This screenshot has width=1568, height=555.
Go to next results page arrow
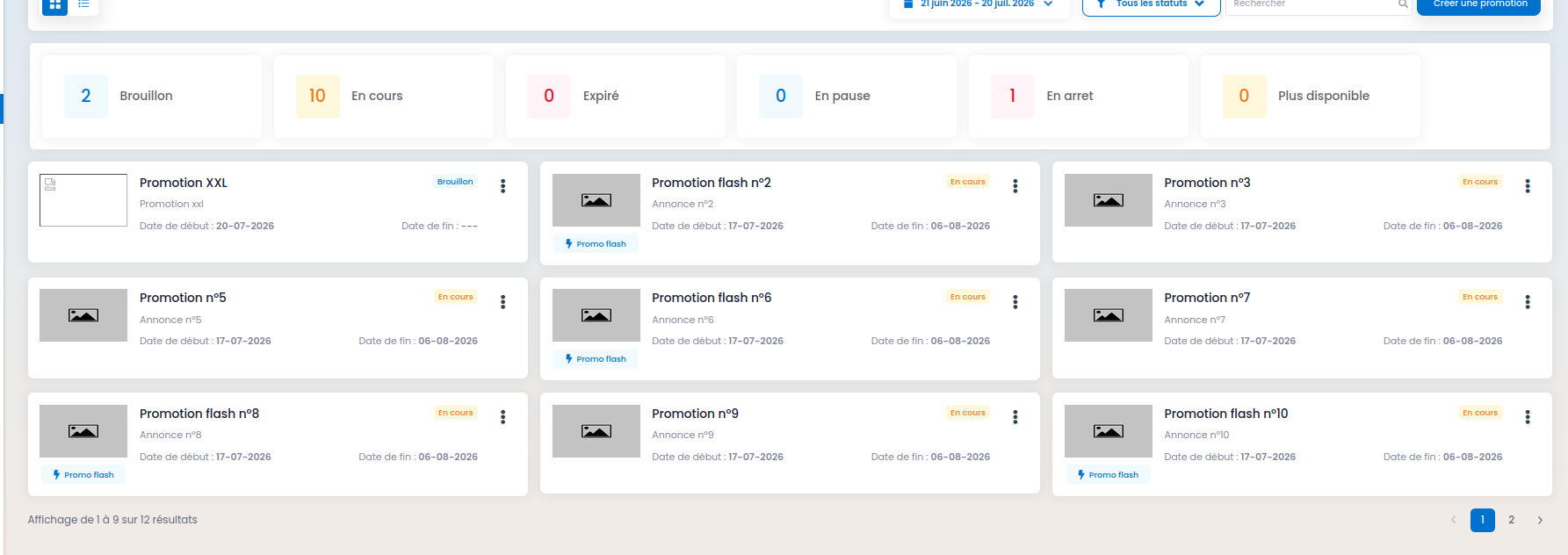(1540, 520)
